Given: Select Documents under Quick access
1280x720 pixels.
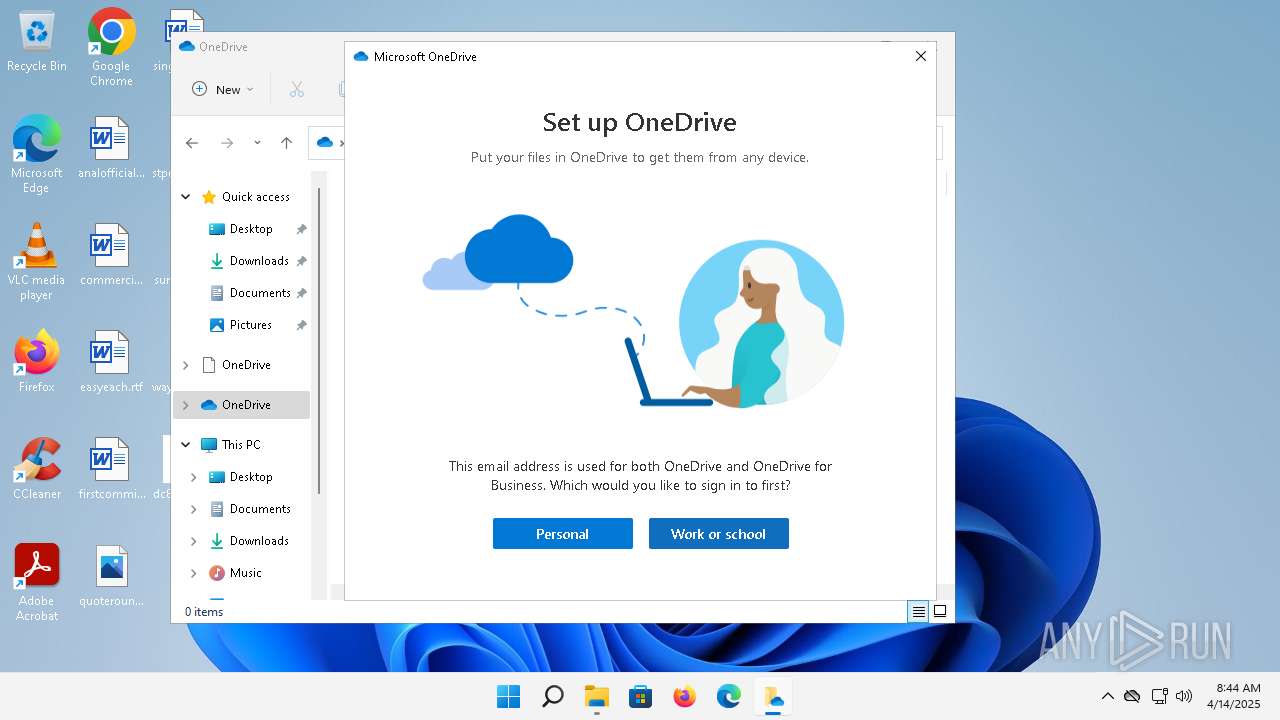Looking at the screenshot, I should 259,293.
